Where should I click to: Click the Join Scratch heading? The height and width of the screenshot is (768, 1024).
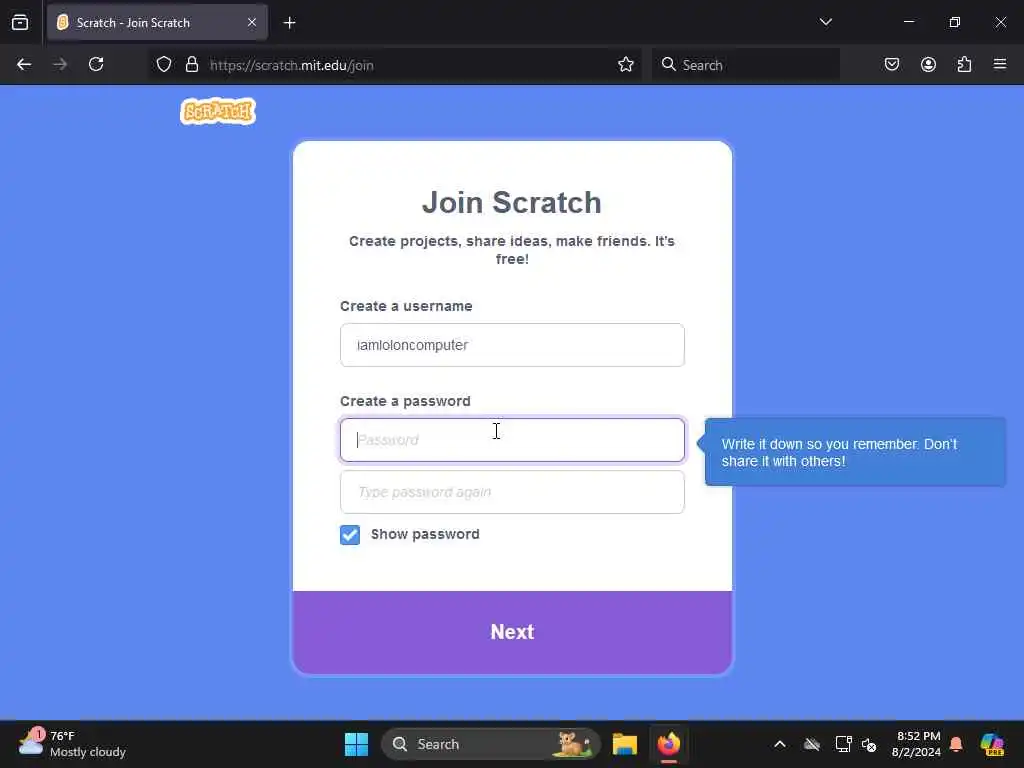511,202
